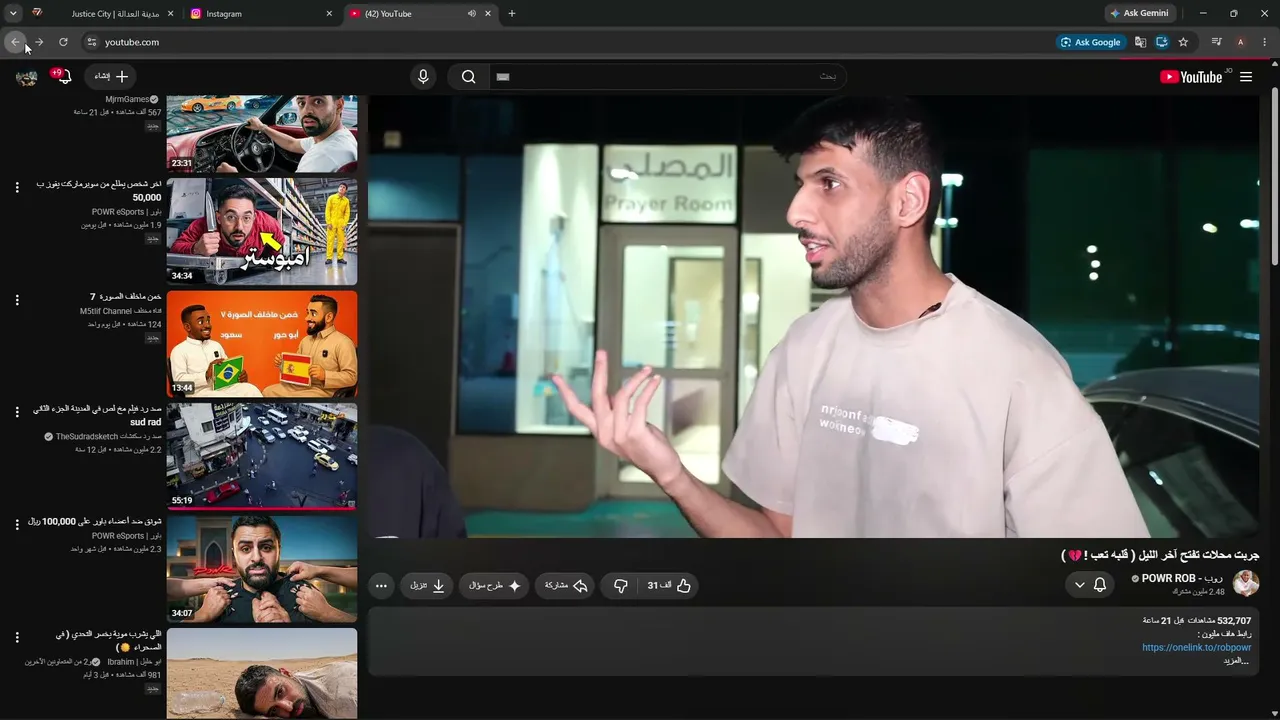Open the Create (إنشاء) button
1280x720 pixels.
(111, 77)
